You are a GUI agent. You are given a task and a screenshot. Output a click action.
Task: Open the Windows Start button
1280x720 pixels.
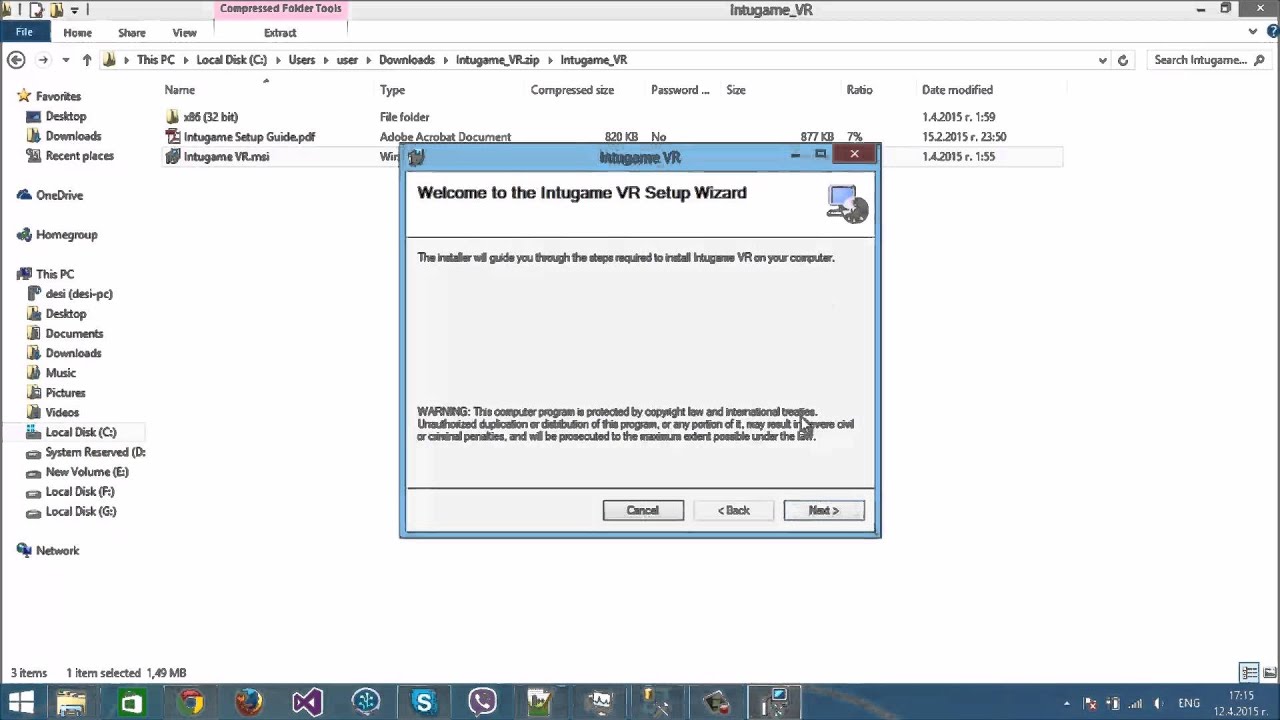tap(21, 703)
